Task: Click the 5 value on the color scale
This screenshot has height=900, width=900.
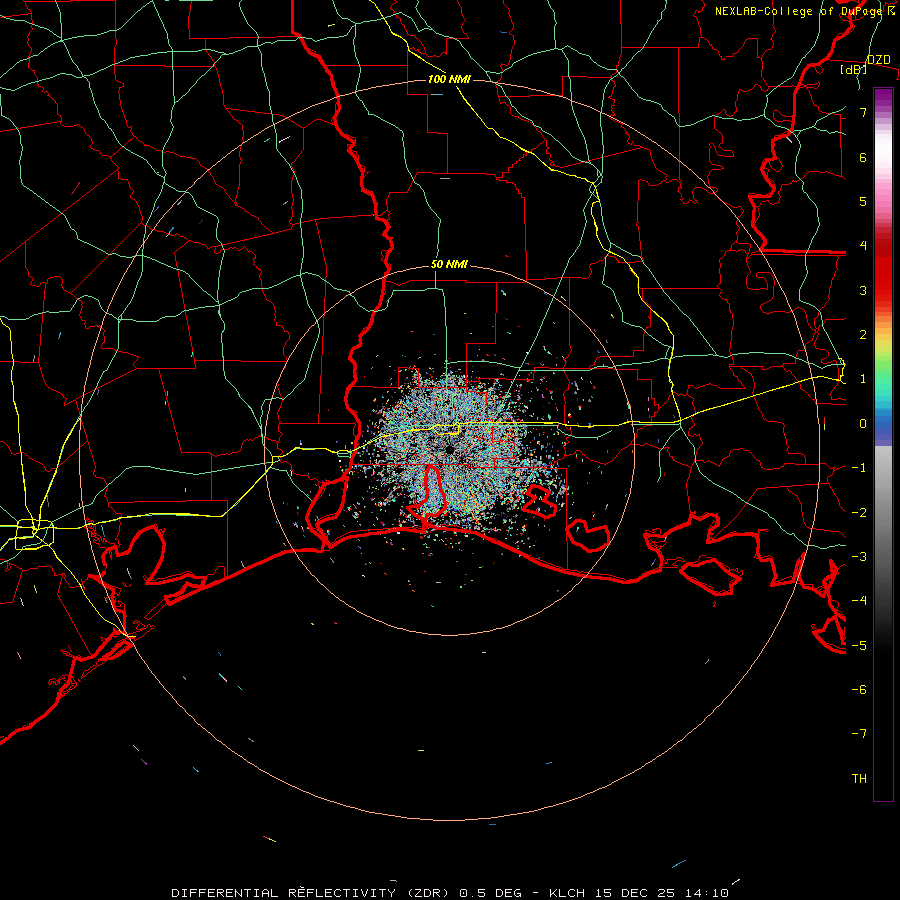Action: tap(863, 201)
